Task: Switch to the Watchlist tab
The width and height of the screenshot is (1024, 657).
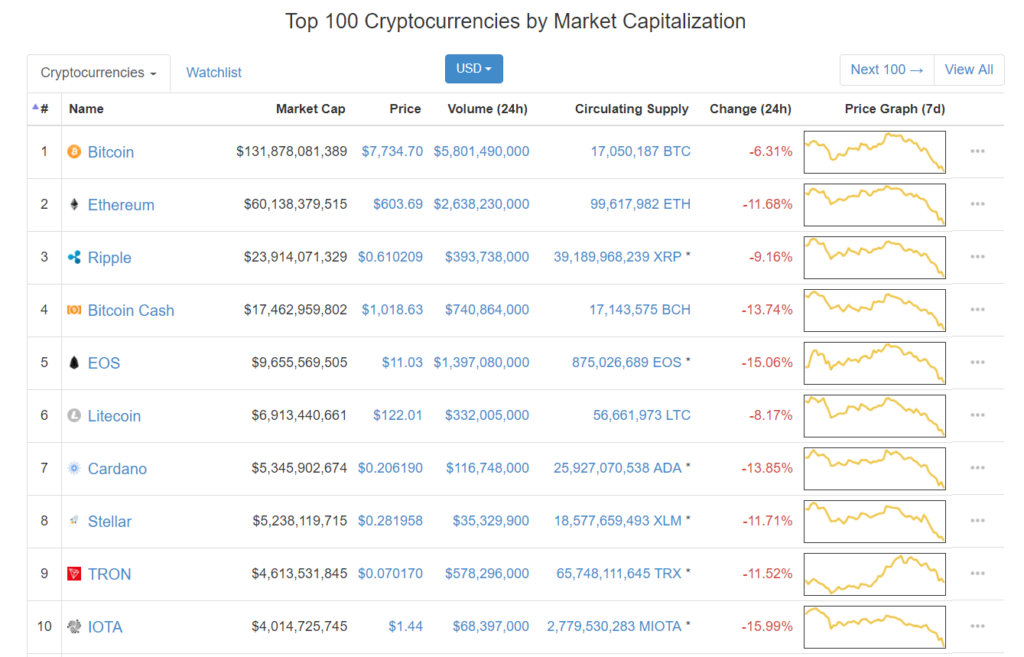Action: pyautogui.click(x=214, y=72)
